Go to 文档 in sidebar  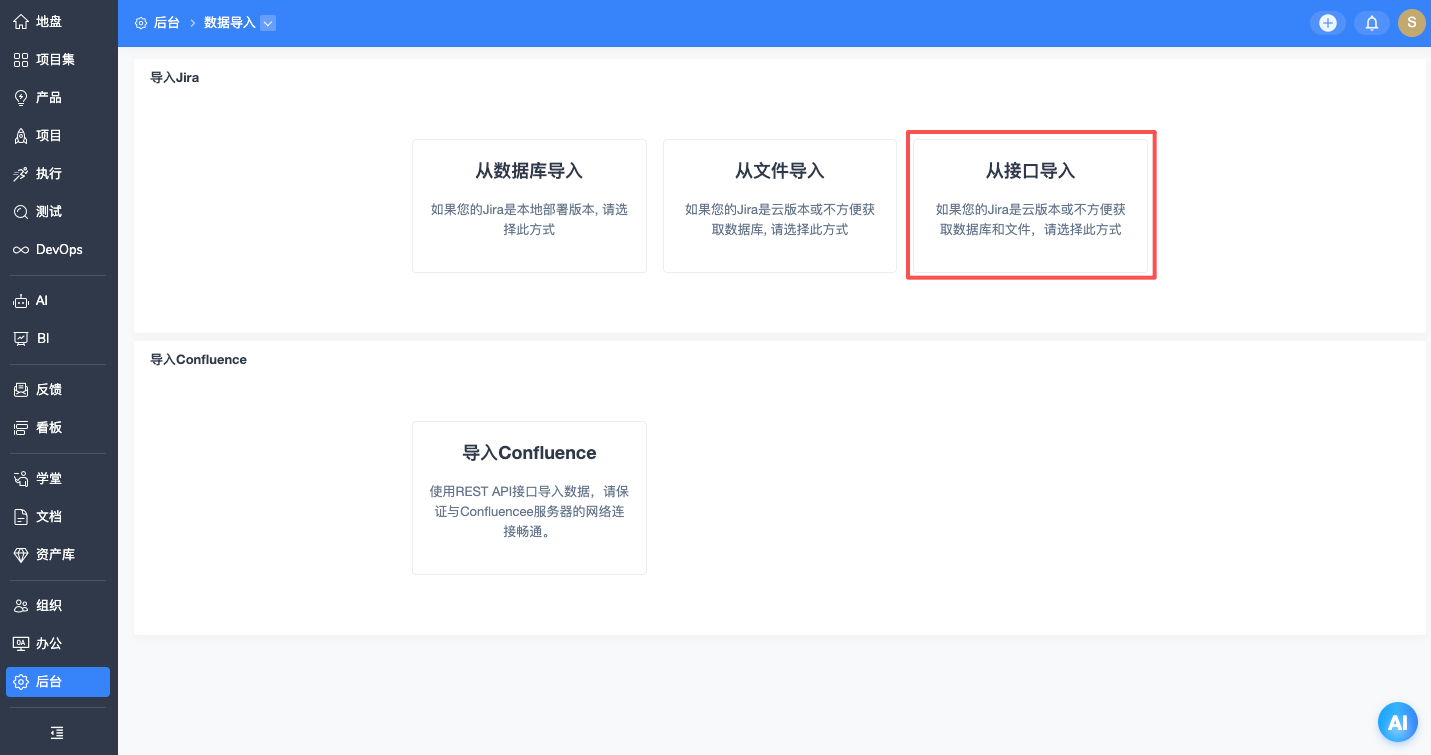click(48, 516)
